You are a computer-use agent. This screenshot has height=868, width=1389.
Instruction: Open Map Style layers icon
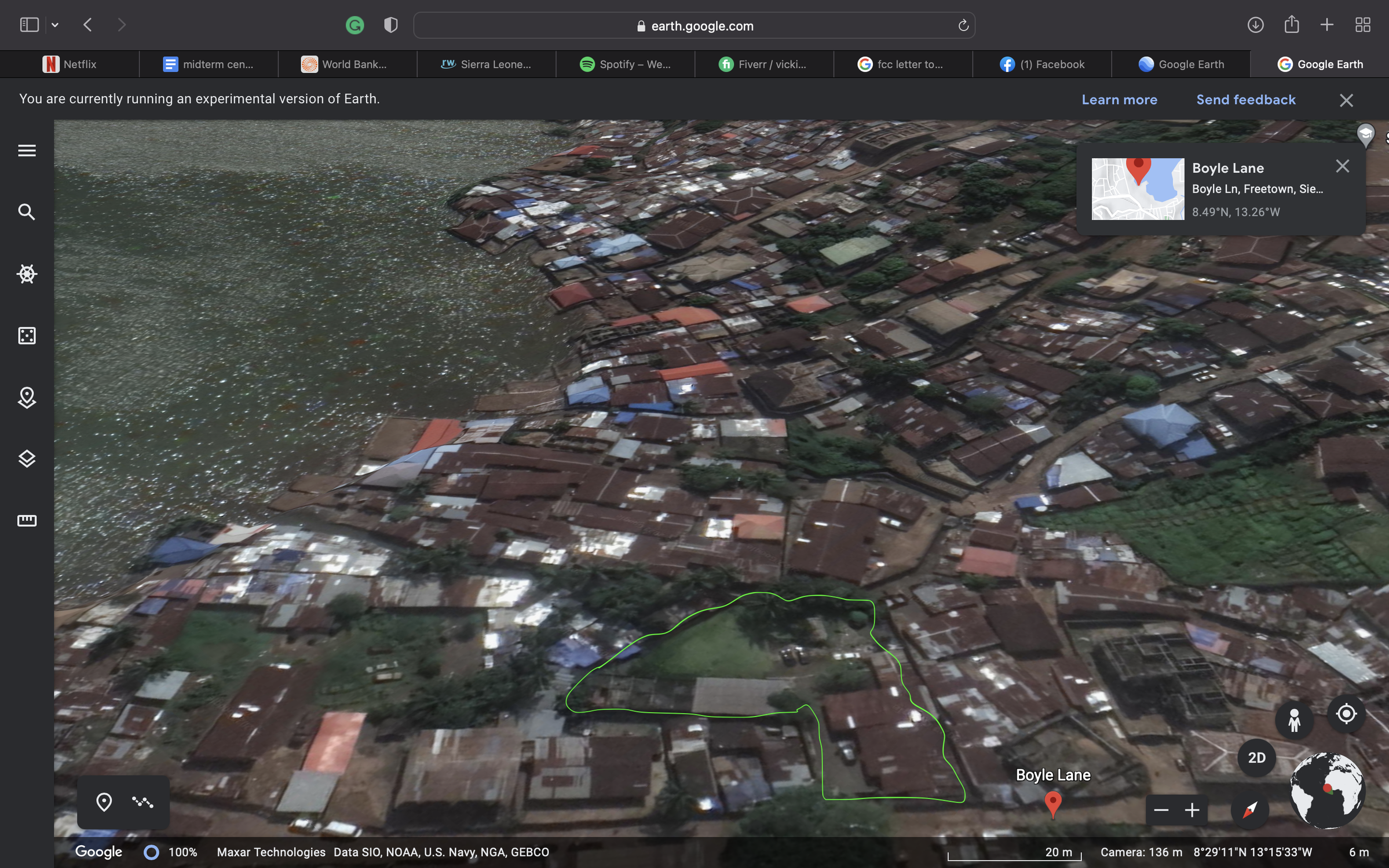27,459
